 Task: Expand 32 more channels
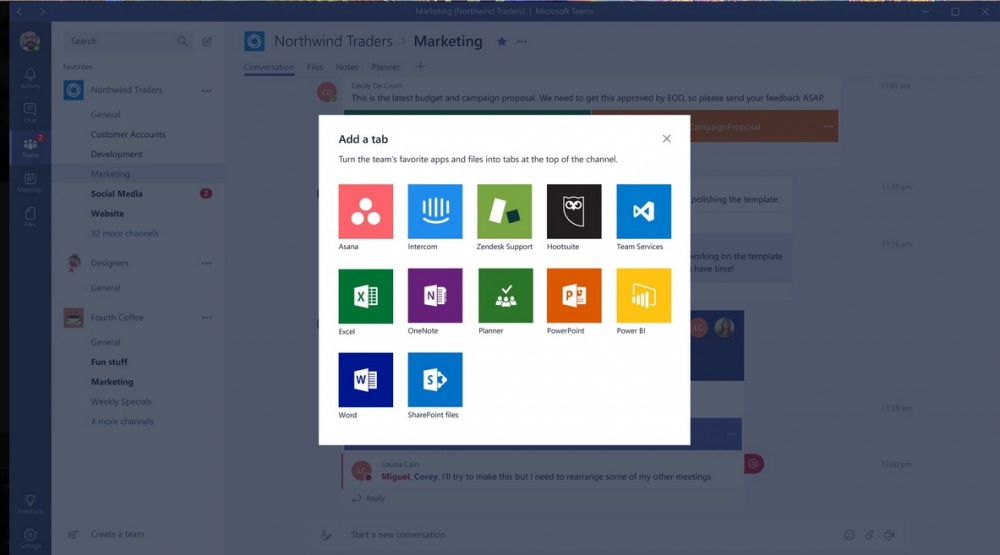point(124,233)
